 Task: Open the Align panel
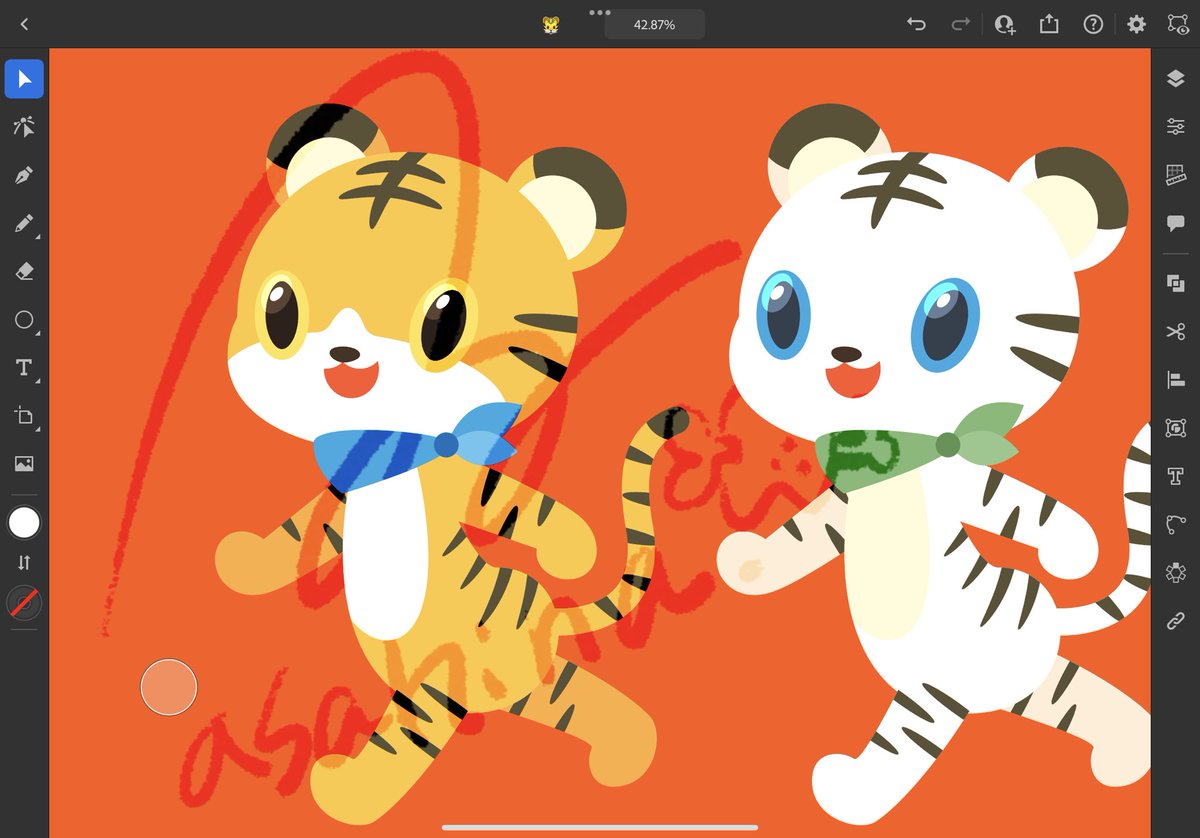click(1176, 379)
